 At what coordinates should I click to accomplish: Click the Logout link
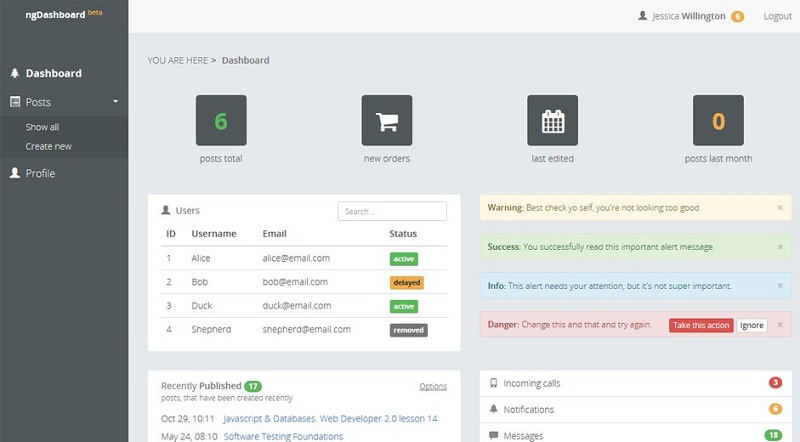tap(778, 16)
